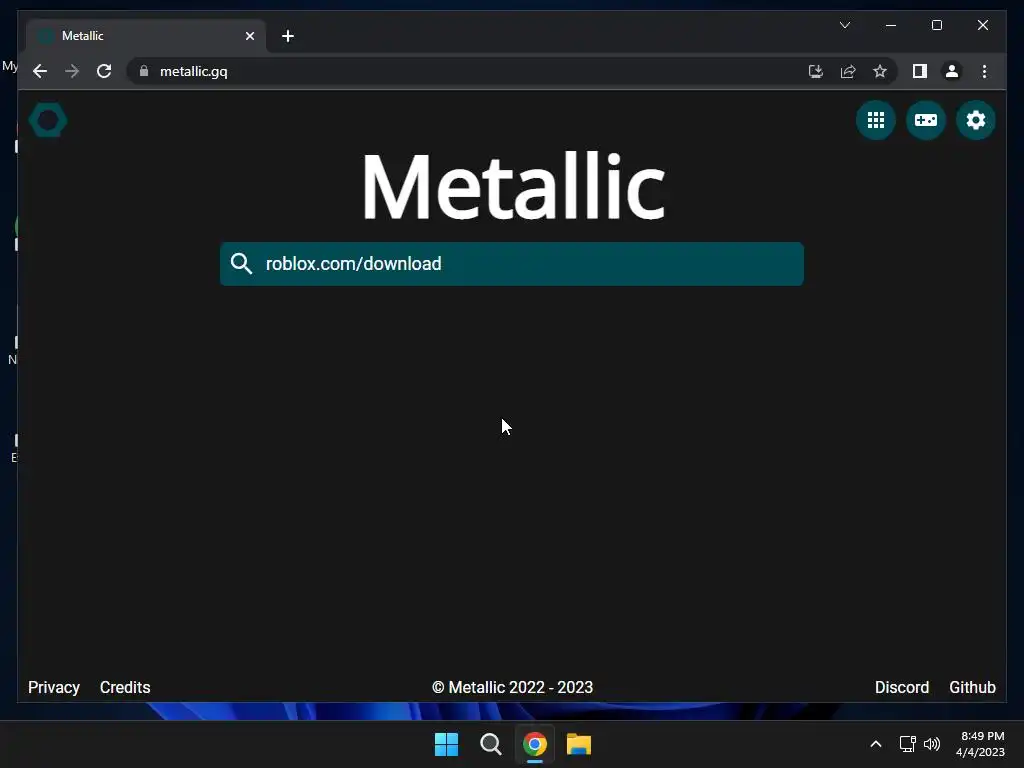The width and height of the screenshot is (1024, 768).
Task: Open the Credits link
Action: tap(125, 687)
